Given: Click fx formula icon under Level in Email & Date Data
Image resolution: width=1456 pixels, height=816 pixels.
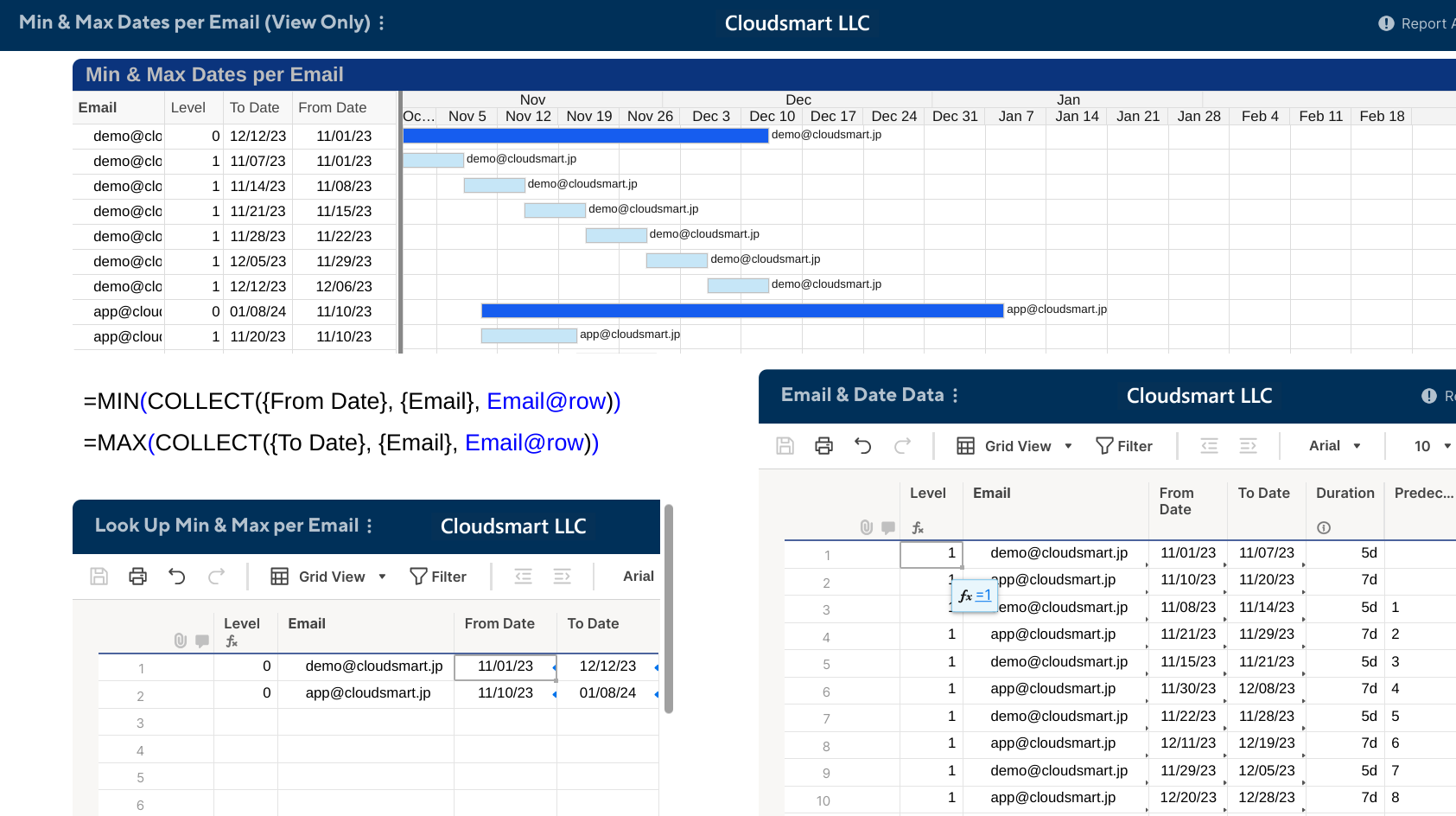Looking at the screenshot, I should click(x=918, y=527).
